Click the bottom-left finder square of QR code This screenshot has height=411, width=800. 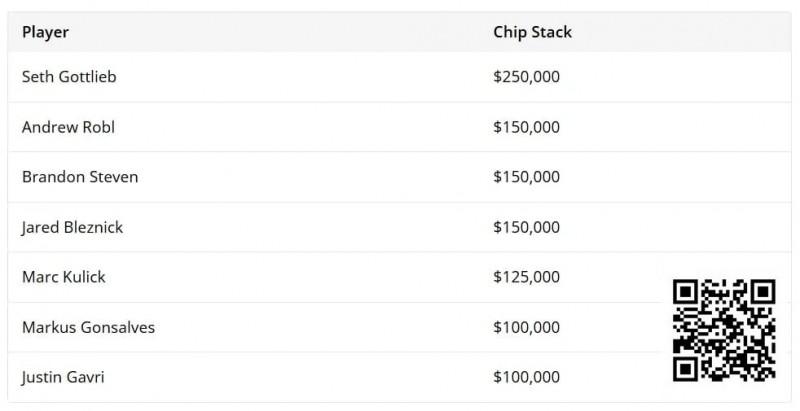click(686, 368)
